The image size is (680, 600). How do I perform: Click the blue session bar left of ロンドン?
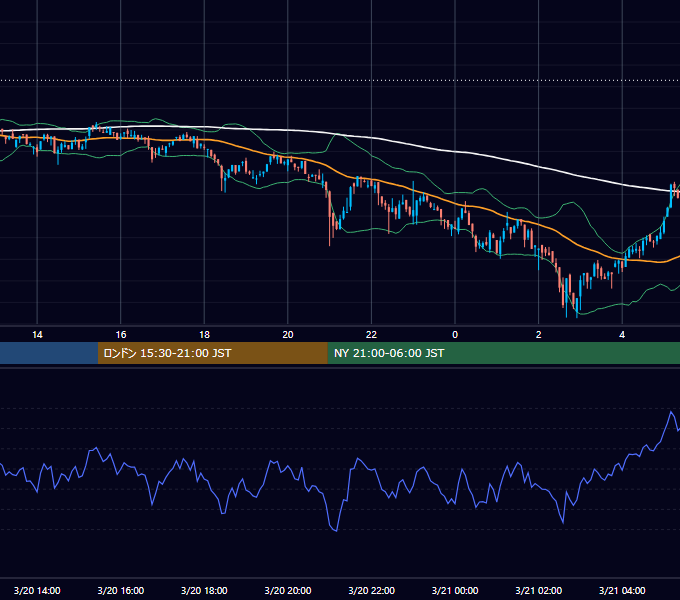pyautogui.click(x=49, y=353)
